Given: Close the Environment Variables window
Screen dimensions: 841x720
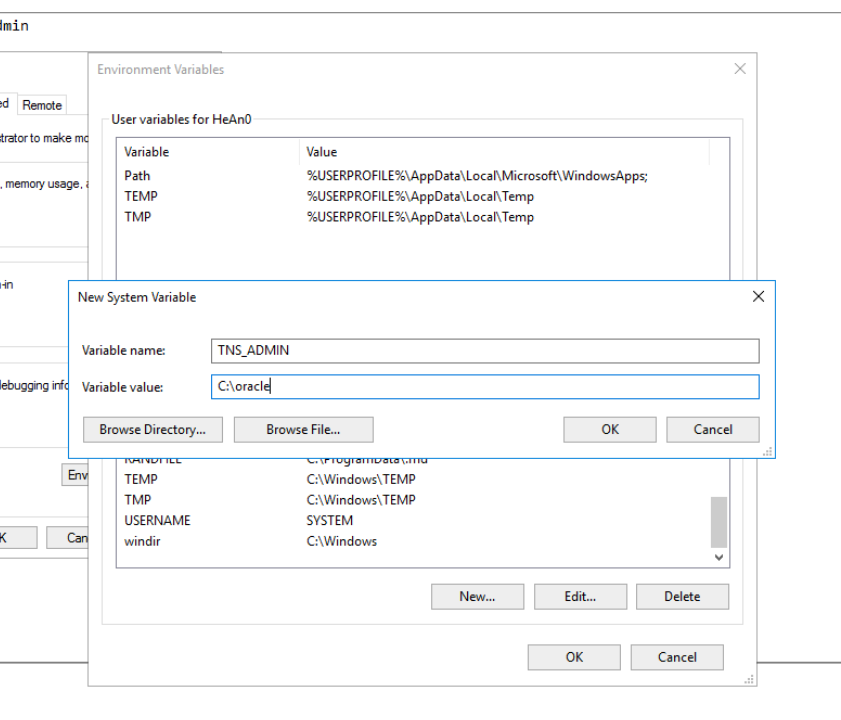Looking at the screenshot, I should pyautogui.click(x=740, y=69).
